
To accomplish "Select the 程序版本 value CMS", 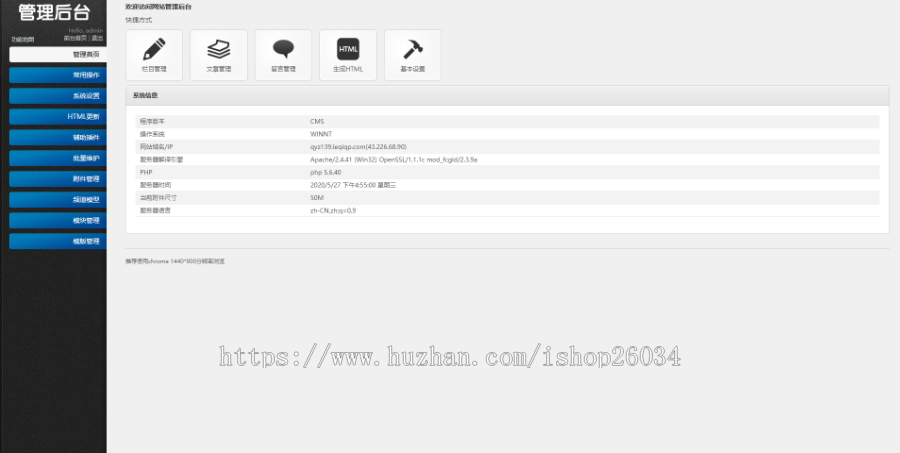I will pos(317,122).
